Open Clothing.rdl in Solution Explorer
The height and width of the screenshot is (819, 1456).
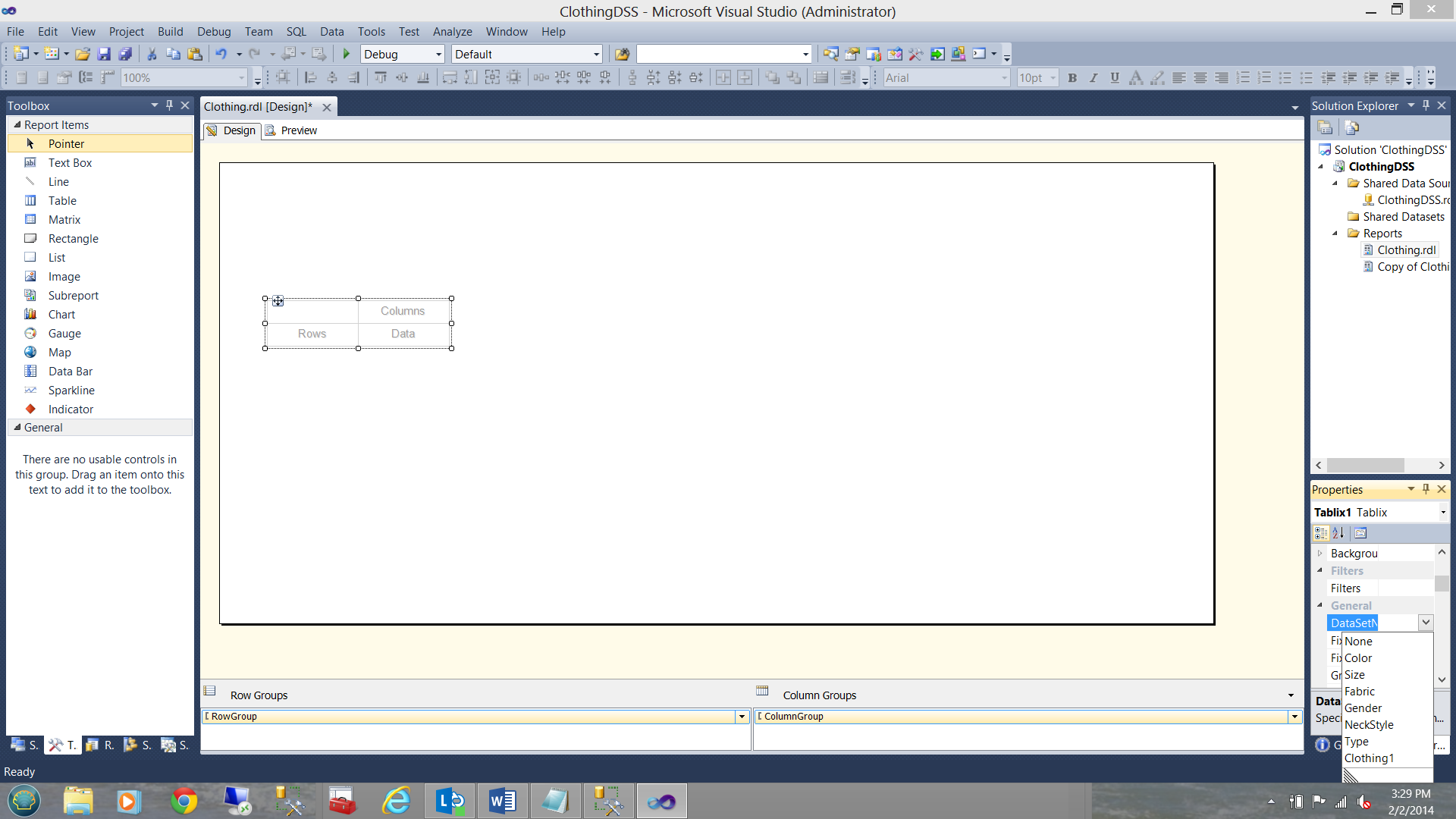(x=1406, y=250)
